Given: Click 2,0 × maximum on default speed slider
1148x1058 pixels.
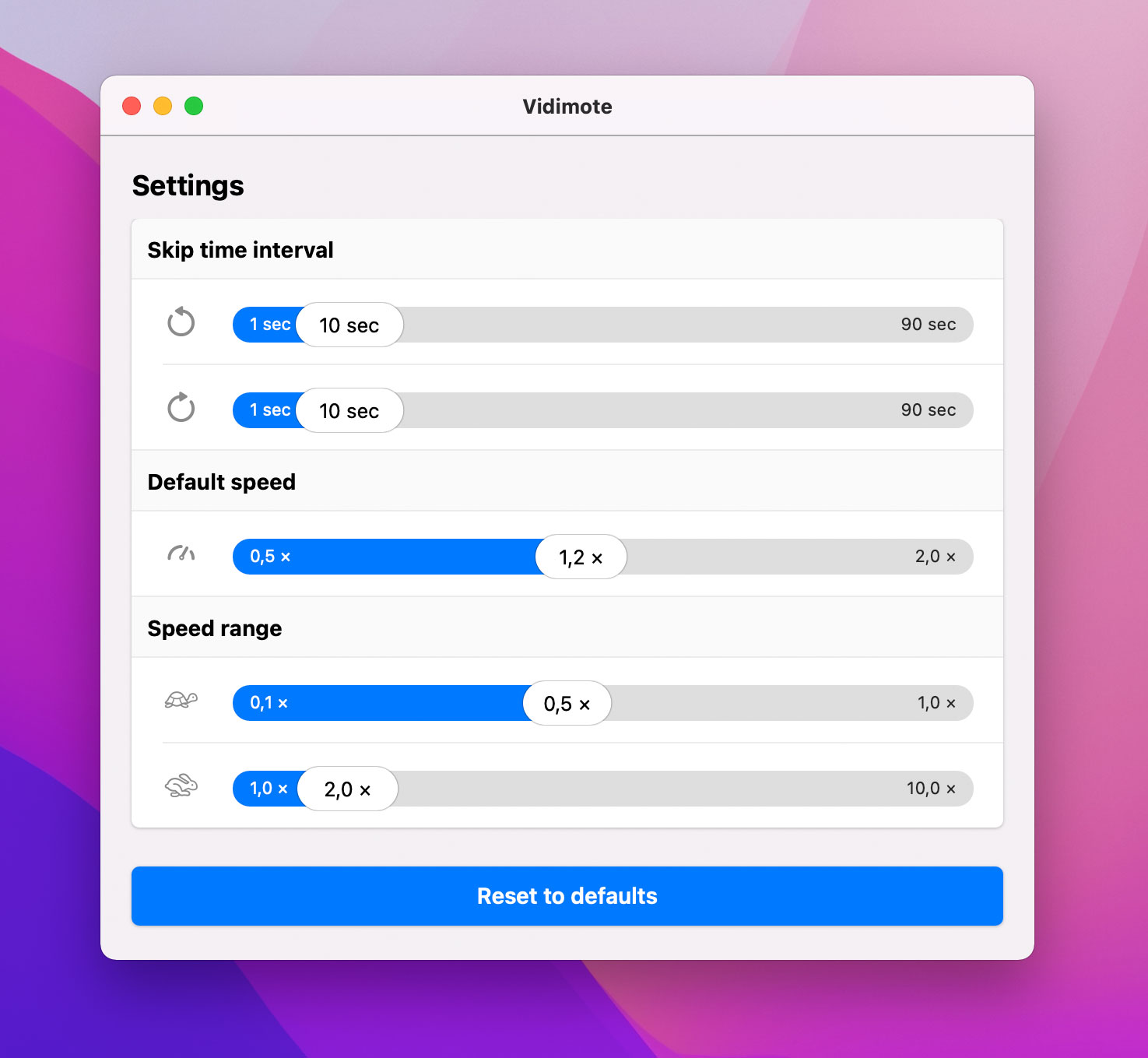Looking at the screenshot, I should 936,556.
